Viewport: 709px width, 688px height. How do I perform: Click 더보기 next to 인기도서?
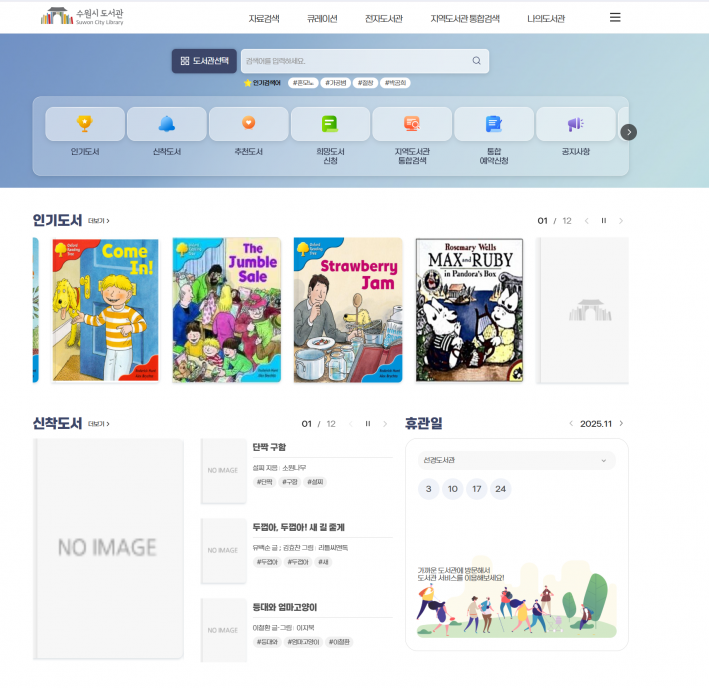[99, 221]
